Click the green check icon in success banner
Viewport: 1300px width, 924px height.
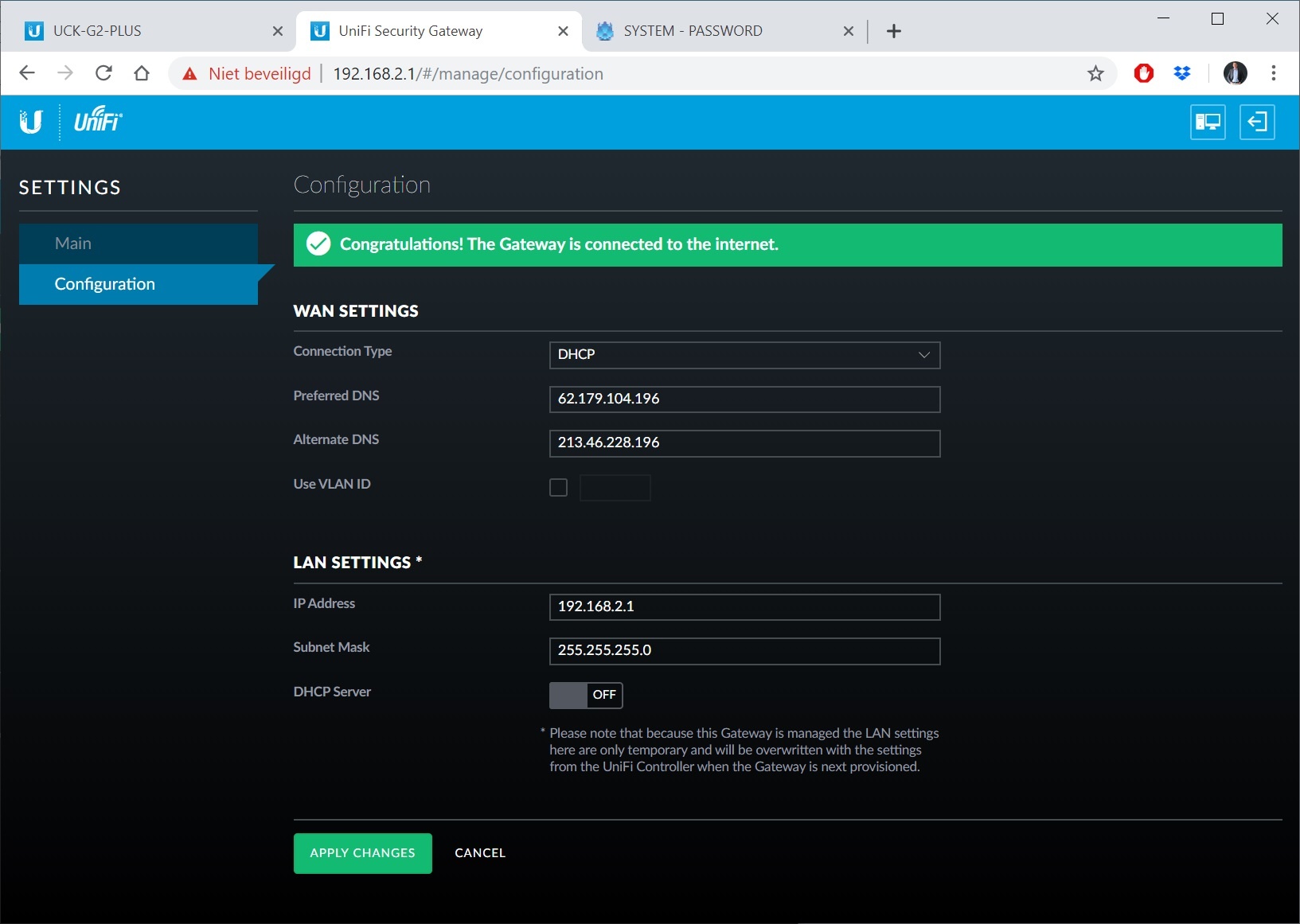pos(318,244)
